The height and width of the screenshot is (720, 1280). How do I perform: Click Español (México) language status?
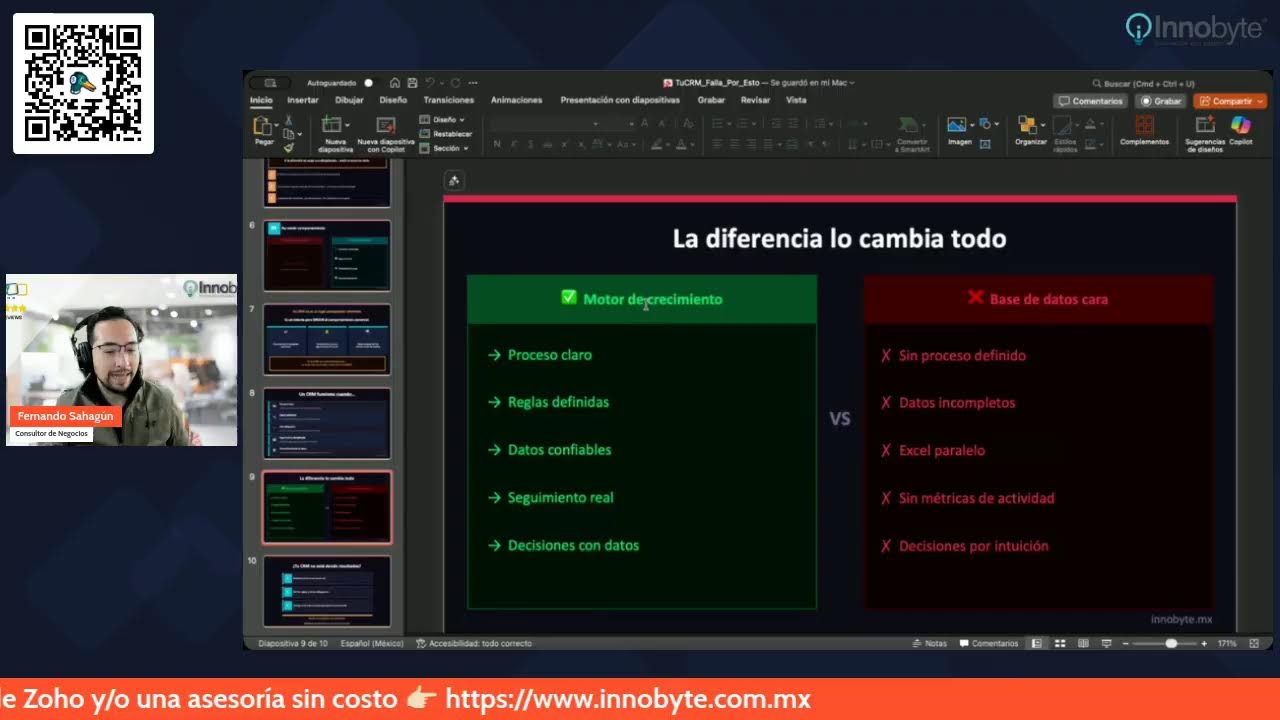372,643
